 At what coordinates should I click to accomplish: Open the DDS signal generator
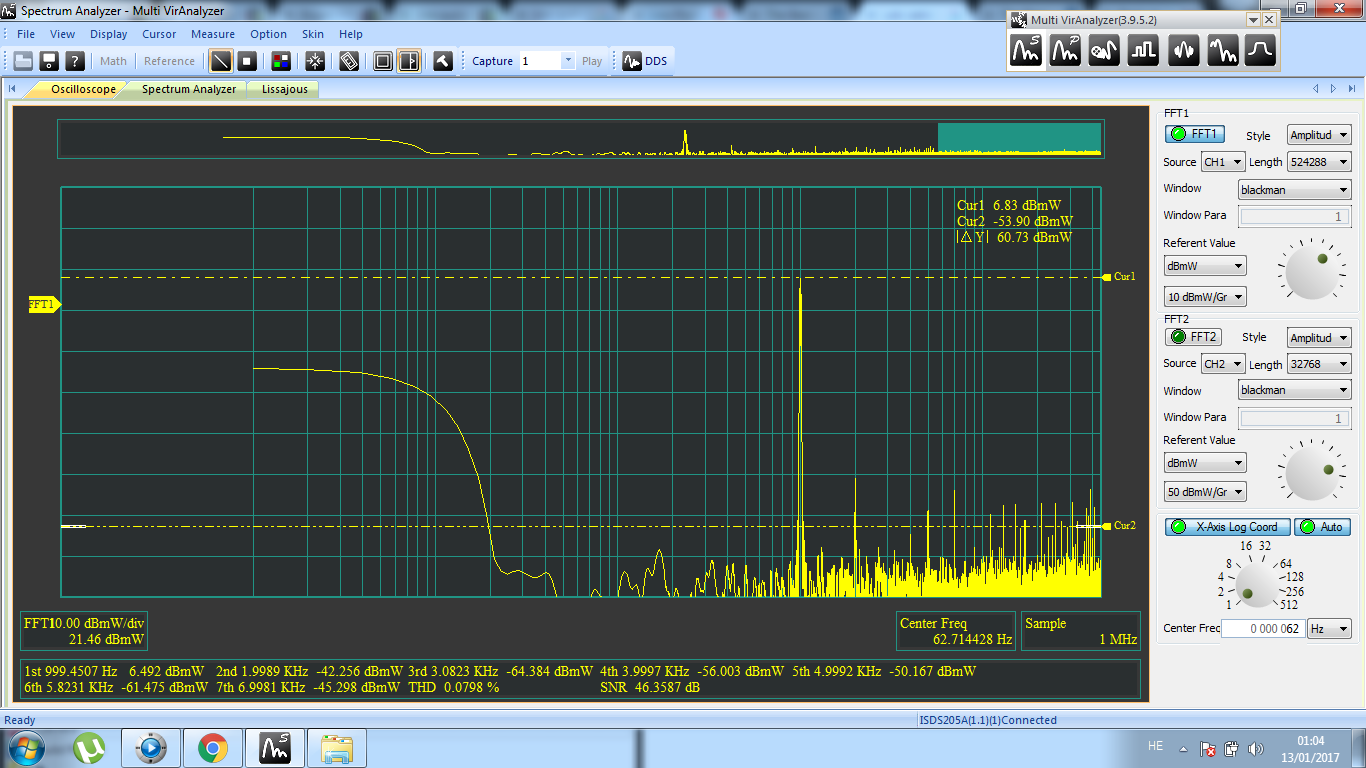645,61
